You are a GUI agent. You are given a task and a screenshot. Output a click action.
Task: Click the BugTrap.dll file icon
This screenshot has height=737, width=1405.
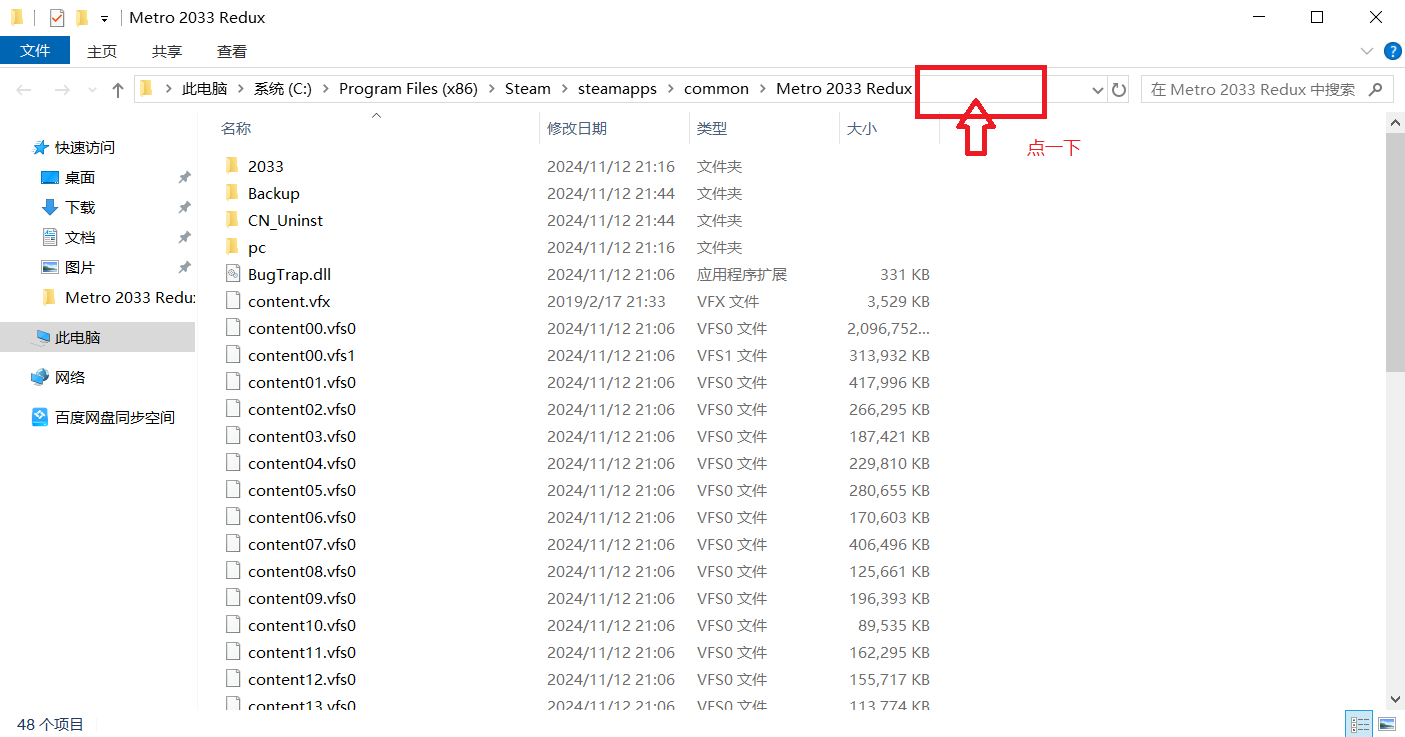pyautogui.click(x=233, y=274)
